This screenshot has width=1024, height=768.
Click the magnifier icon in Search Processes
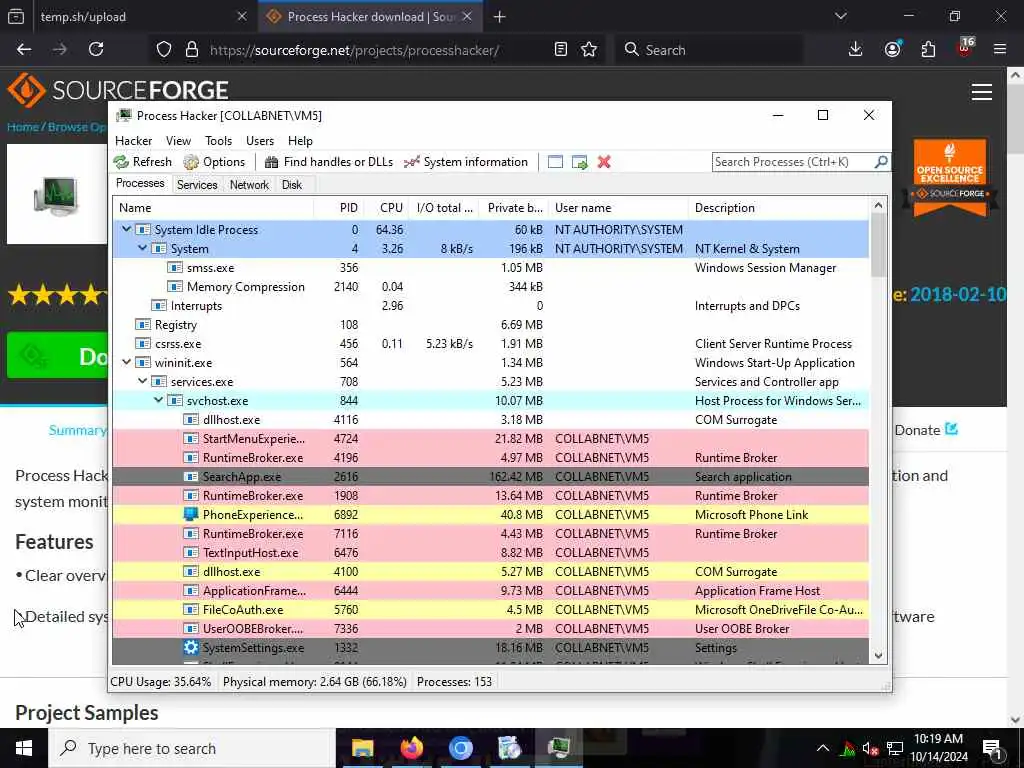(880, 161)
